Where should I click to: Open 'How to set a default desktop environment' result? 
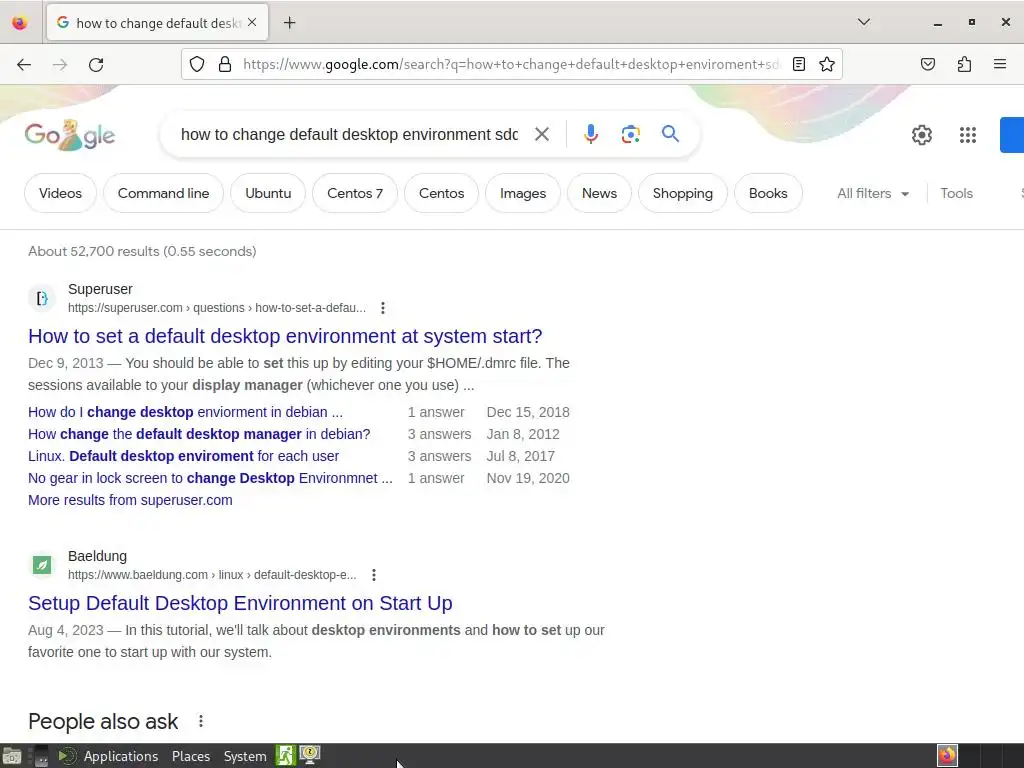(285, 336)
